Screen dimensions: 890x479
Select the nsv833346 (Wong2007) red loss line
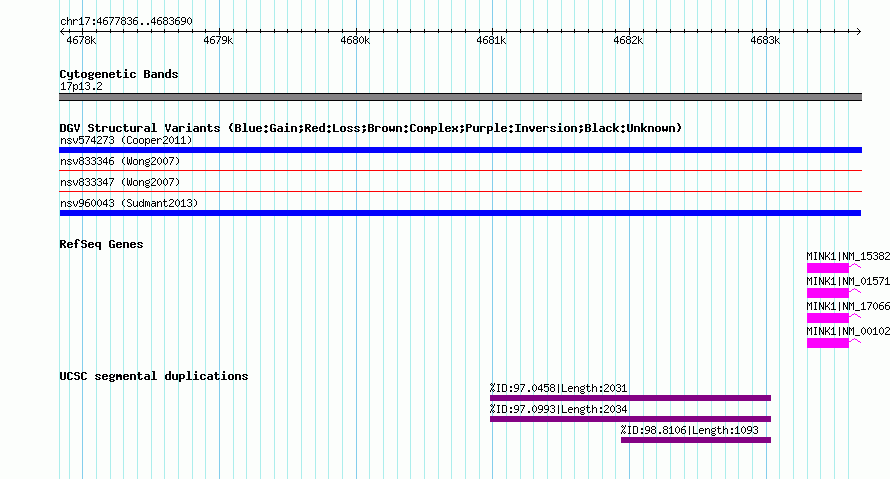point(460,170)
